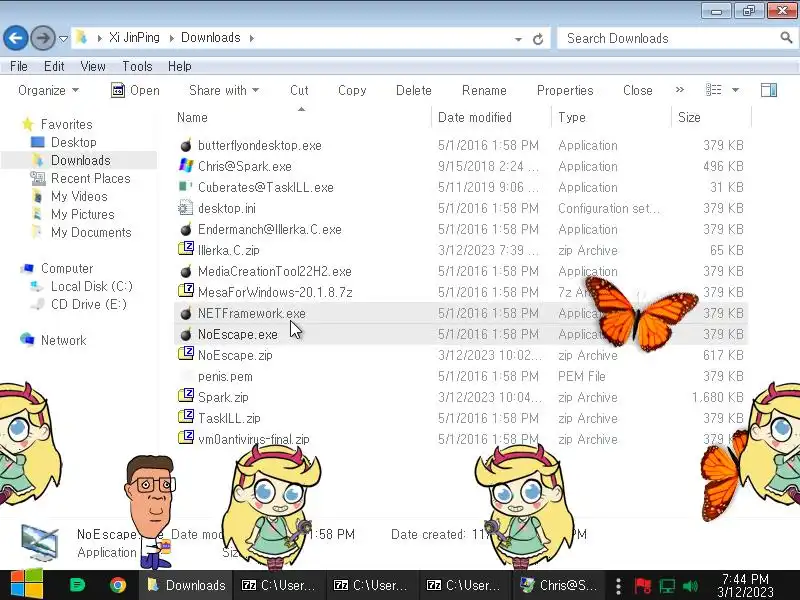Show more toolbar commands chevron
This screenshot has height=600, width=800.
(x=680, y=90)
